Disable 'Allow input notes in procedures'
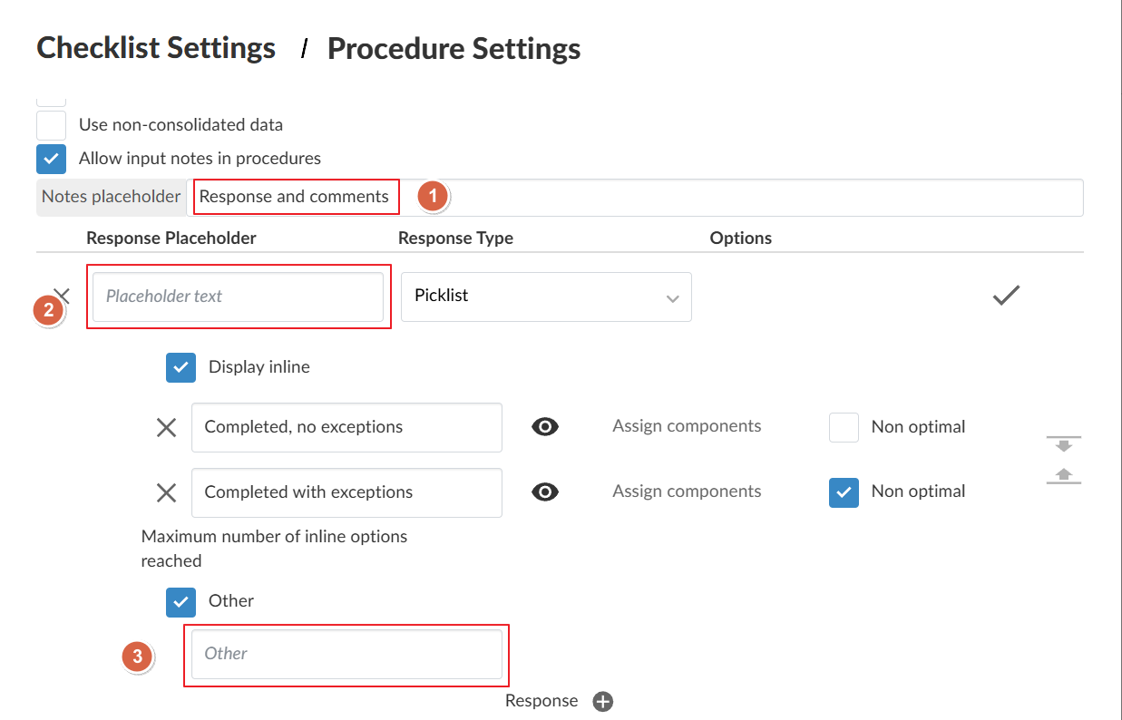 (50, 158)
